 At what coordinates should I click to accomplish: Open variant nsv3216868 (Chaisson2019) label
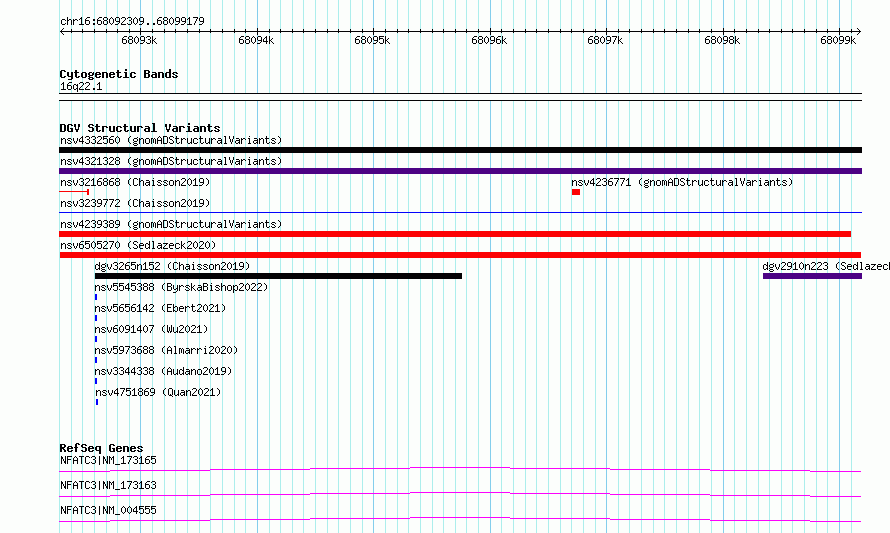tap(135, 182)
